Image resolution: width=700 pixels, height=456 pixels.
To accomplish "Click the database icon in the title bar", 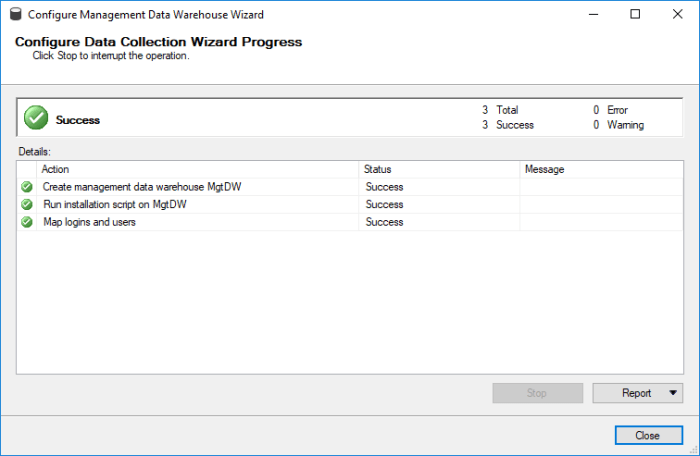I will point(15,15).
